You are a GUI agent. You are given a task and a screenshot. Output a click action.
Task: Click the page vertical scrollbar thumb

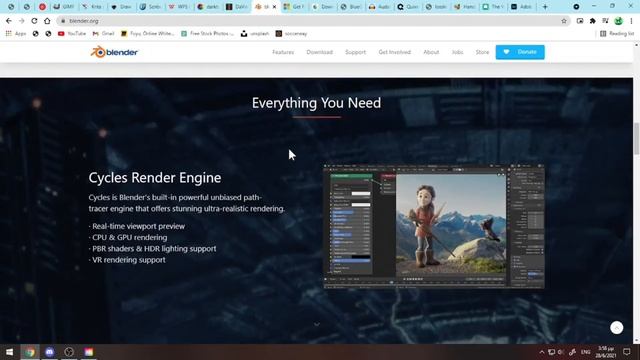click(636, 139)
